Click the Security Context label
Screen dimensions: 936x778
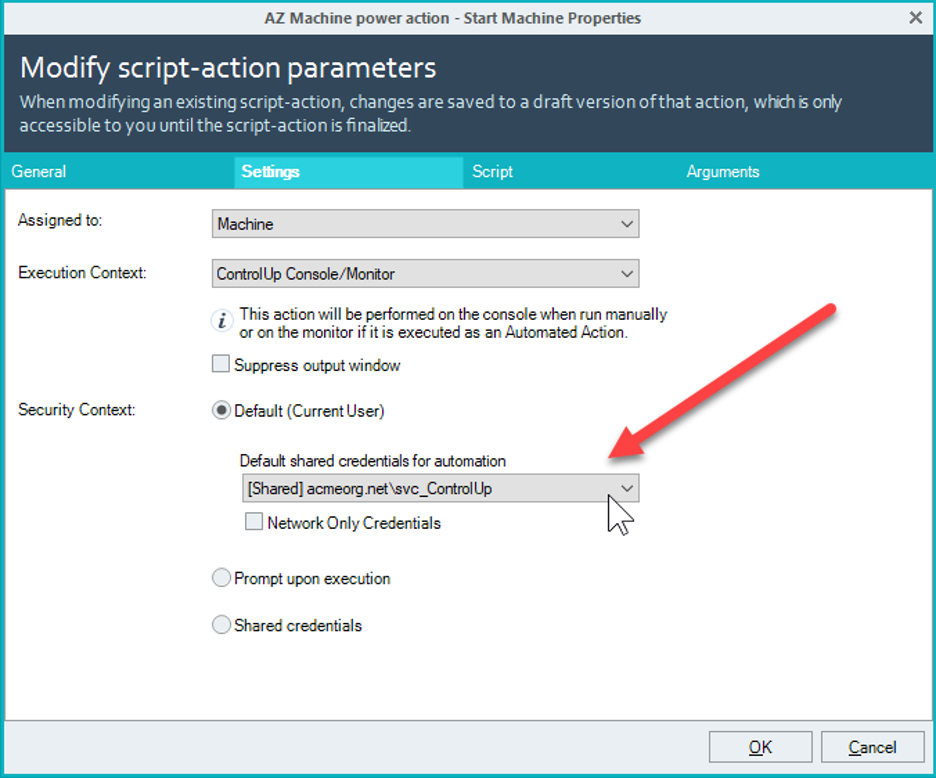coord(76,410)
